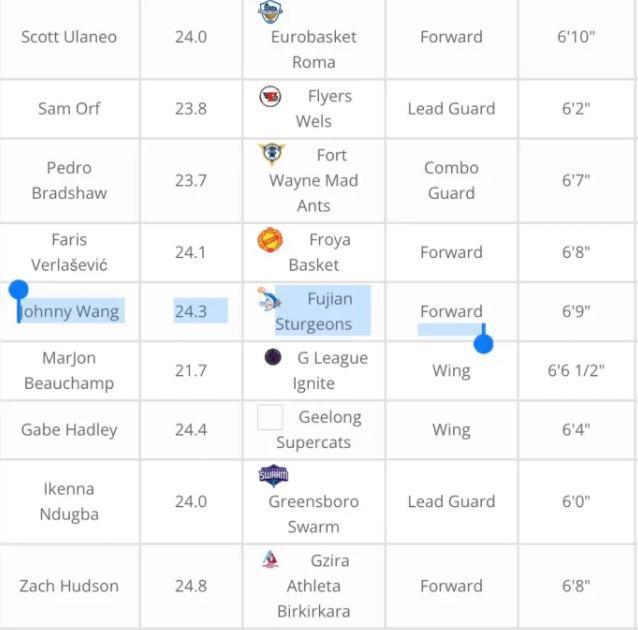Viewport: 638px width, 630px height.
Task: Click the highlighted Johnny Wang name
Action: coord(71,311)
